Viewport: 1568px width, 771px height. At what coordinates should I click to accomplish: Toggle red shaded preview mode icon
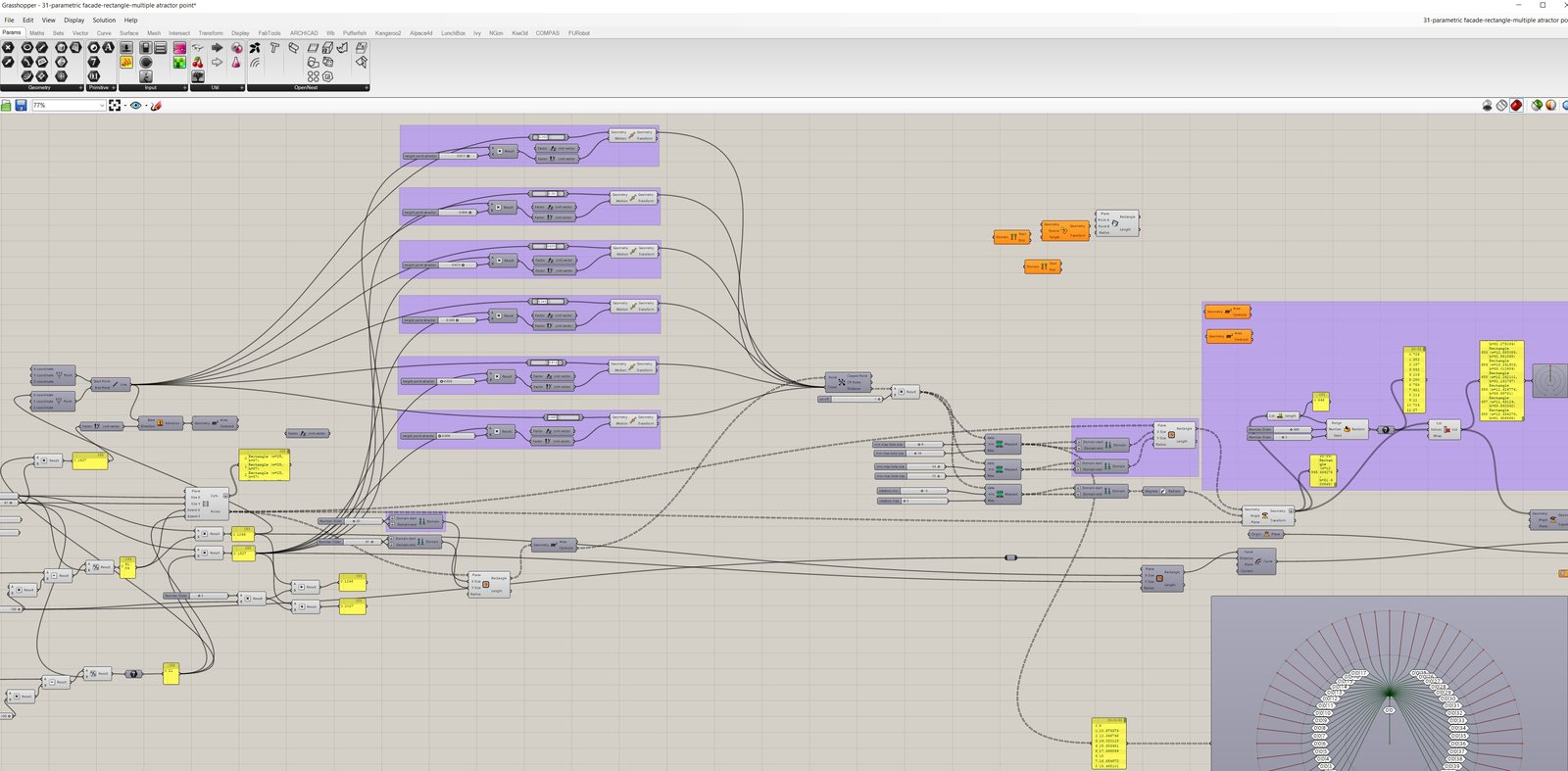pos(1517,105)
